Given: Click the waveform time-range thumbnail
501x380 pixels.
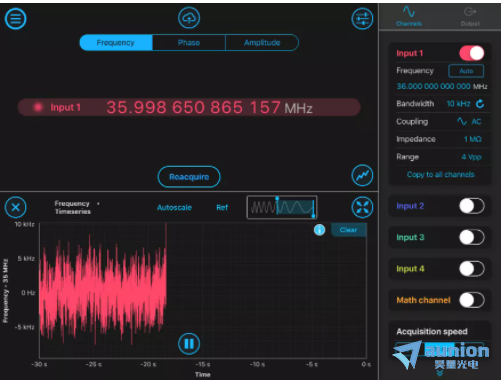Looking at the screenshot, I should tap(282, 207).
